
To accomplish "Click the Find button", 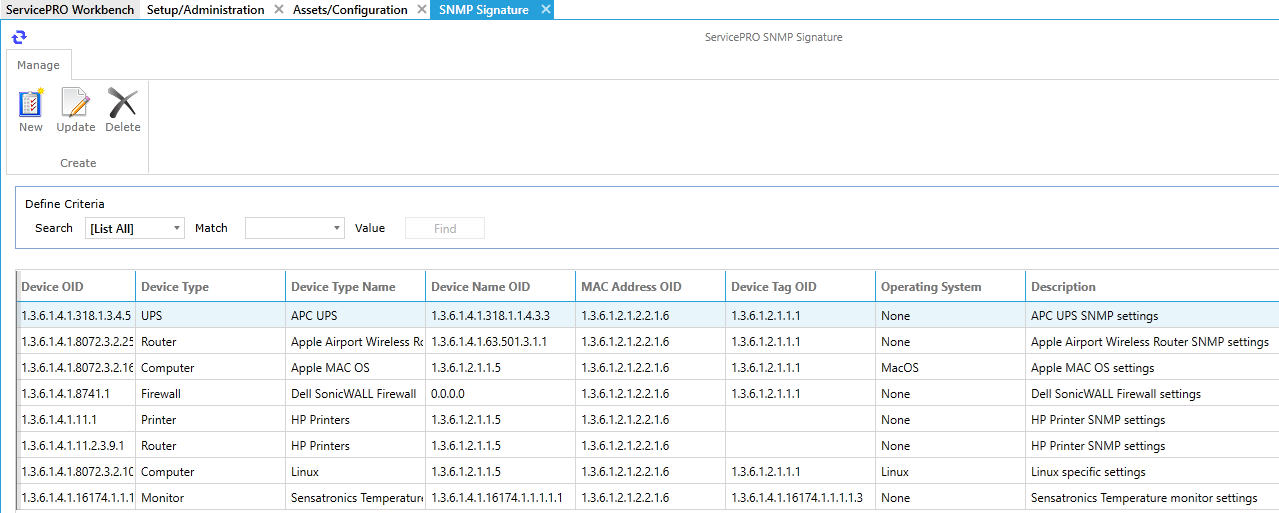I will 445,228.
